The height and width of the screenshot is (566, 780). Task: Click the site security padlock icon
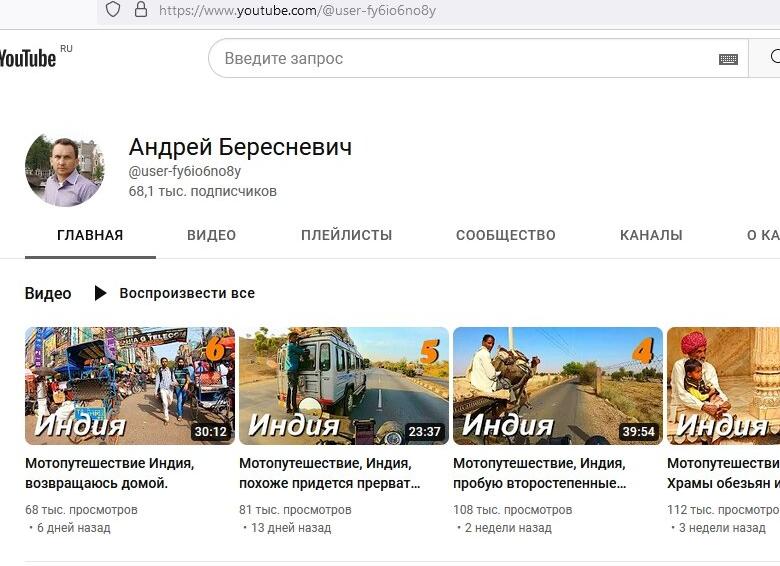click(x=141, y=9)
